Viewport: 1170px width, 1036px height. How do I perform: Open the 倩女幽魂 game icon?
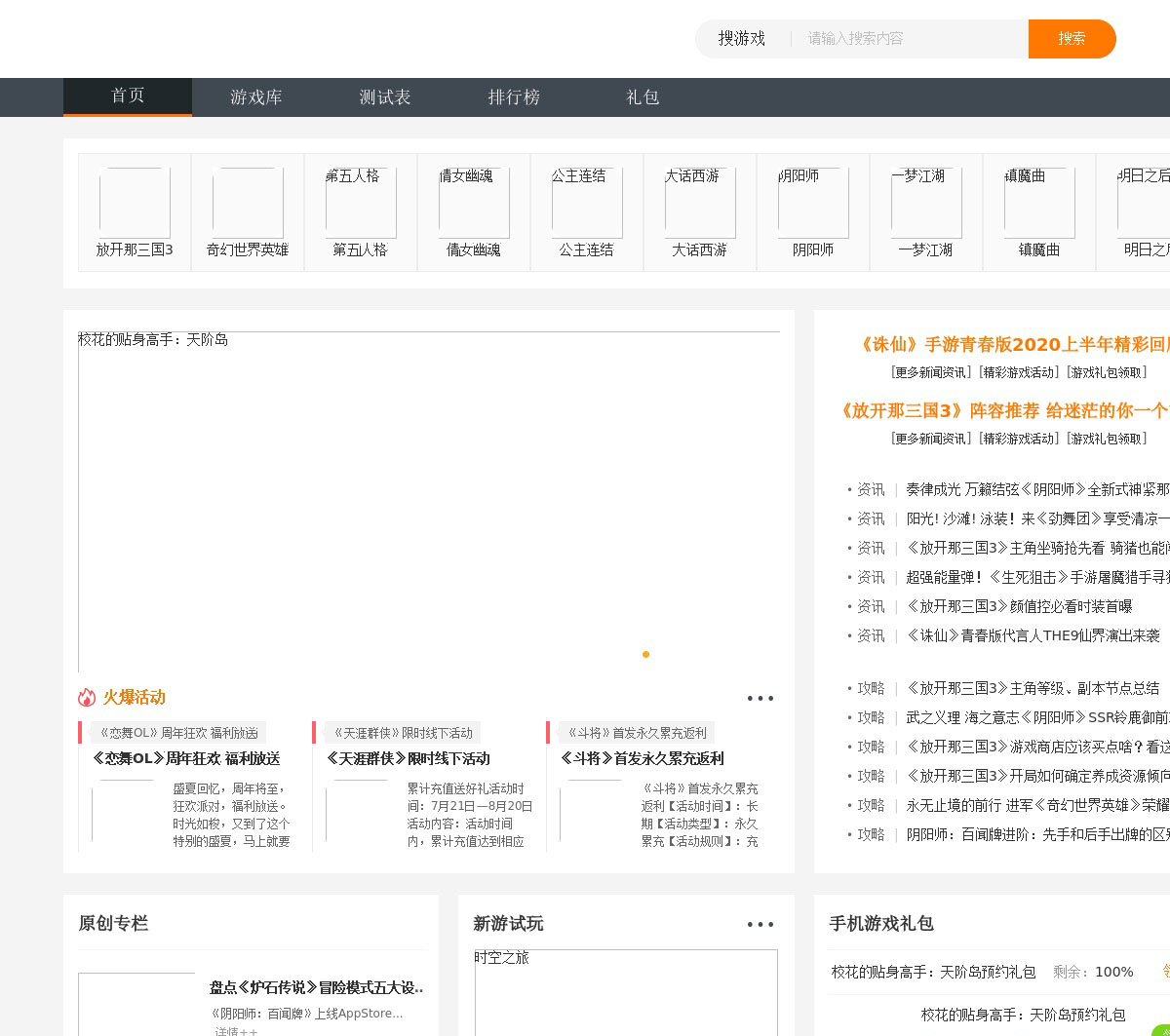(474, 203)
